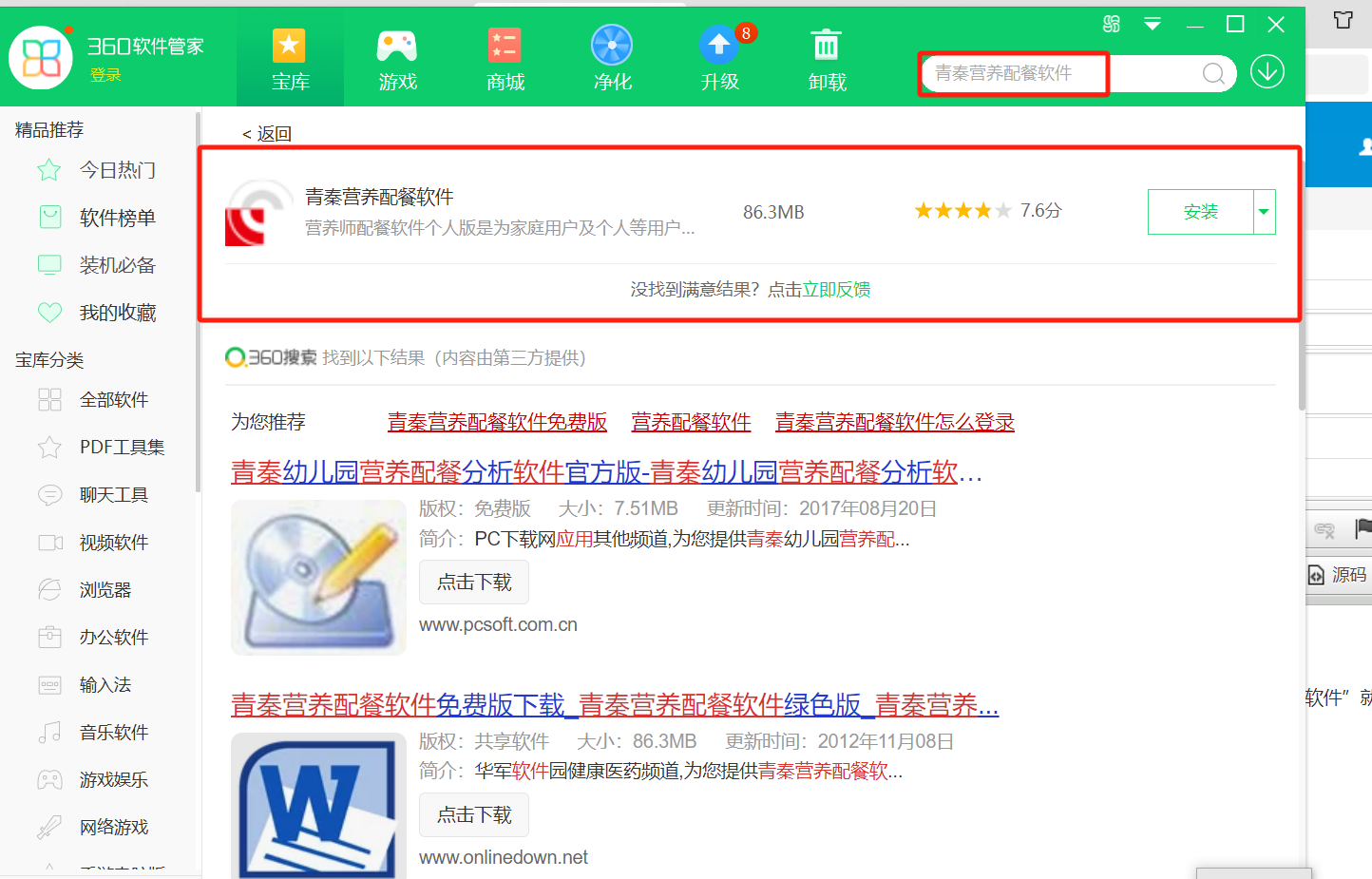Click the 青秦营养配餐软件 app icon

pyautogui.click(x=258, y=213)
